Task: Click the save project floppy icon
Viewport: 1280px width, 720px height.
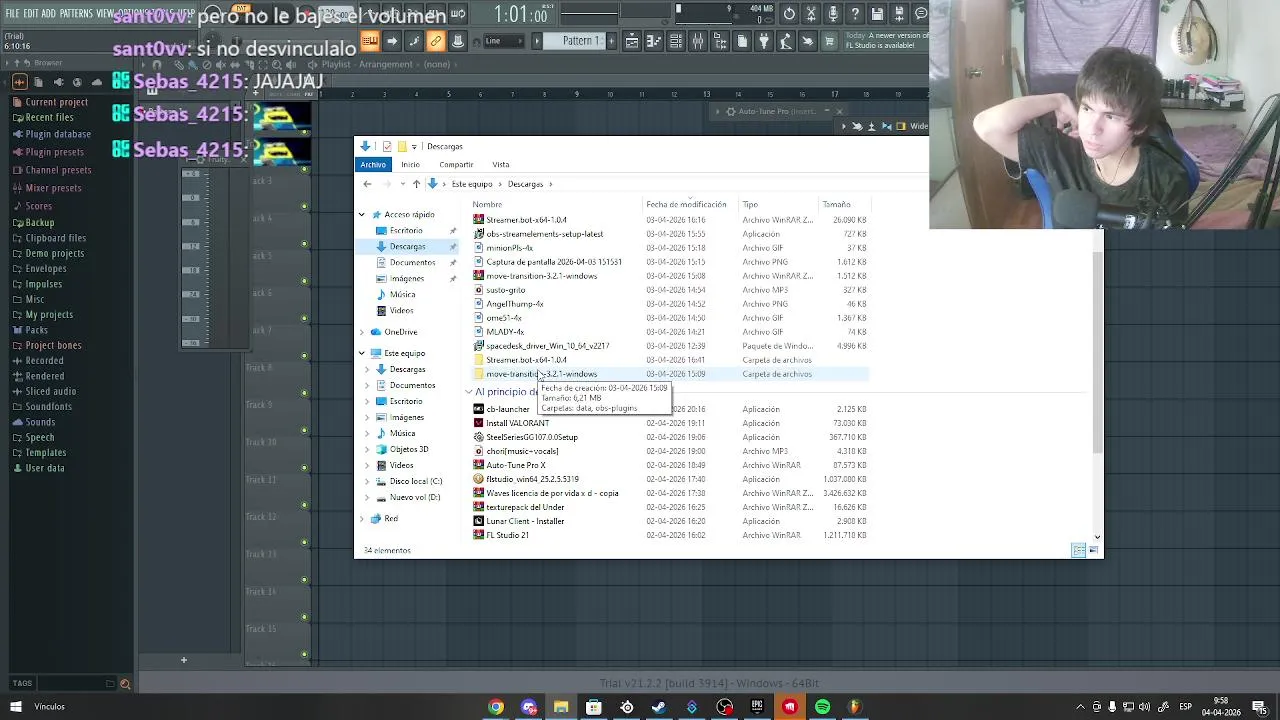Action: click(877, 13)
